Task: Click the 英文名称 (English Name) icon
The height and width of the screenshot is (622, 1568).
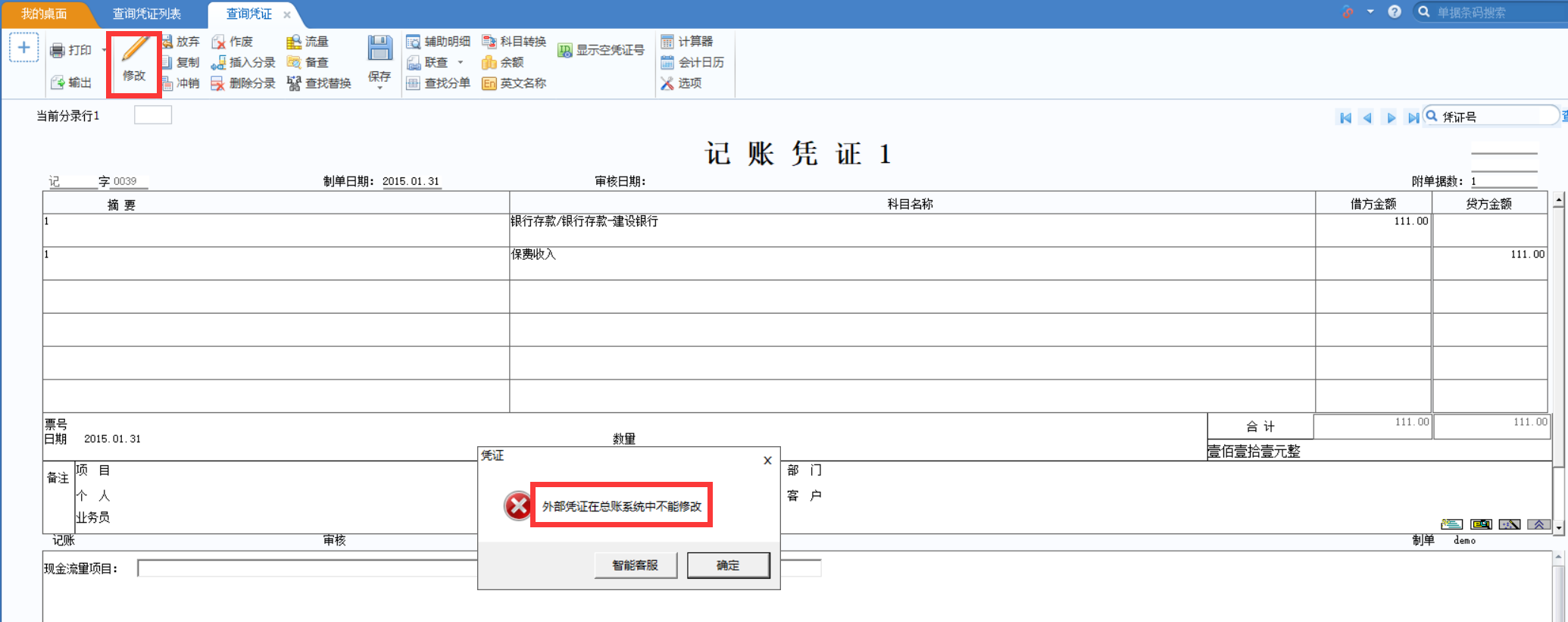Action: [x=514, y=83]
